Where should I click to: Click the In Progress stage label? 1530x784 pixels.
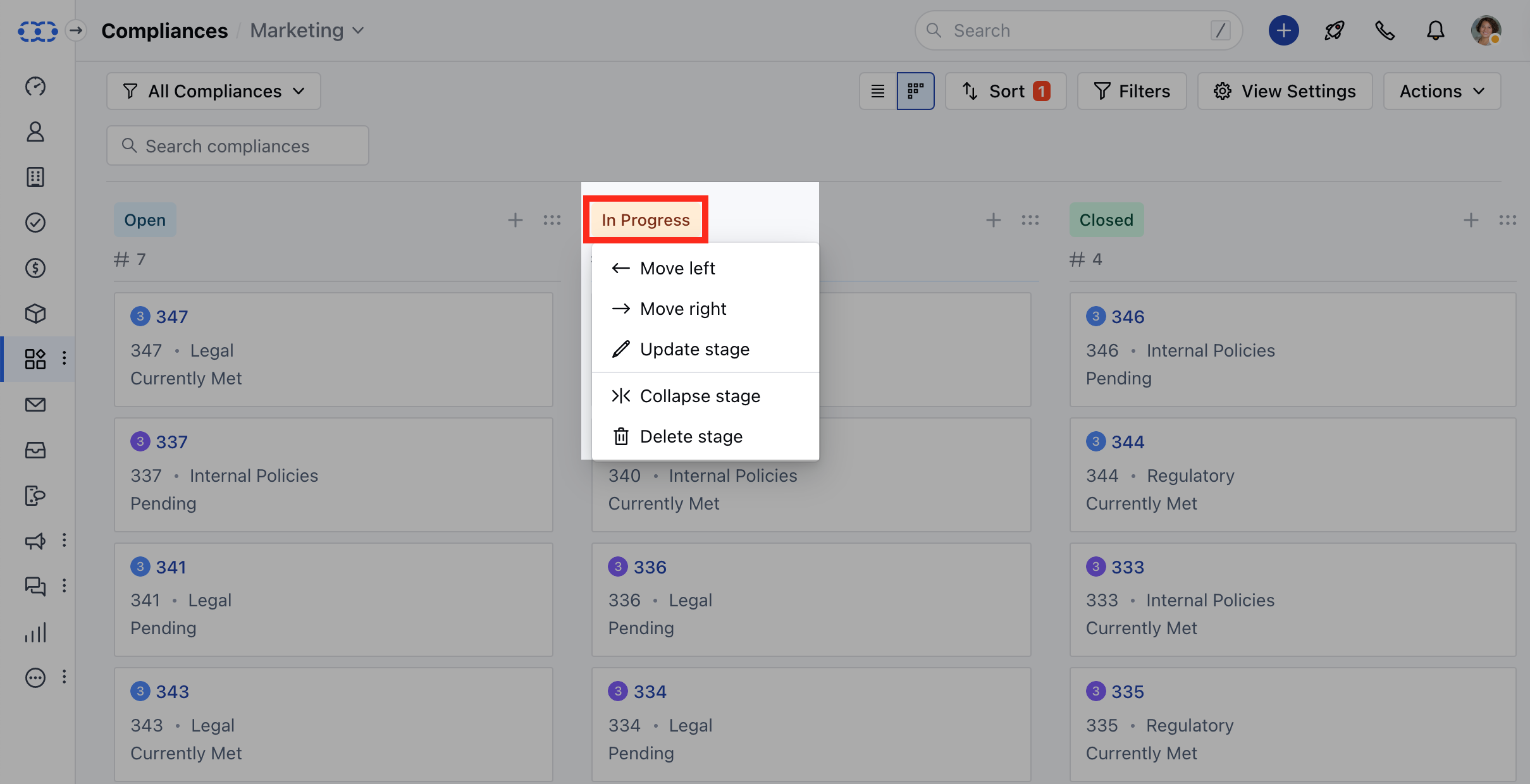645,220
